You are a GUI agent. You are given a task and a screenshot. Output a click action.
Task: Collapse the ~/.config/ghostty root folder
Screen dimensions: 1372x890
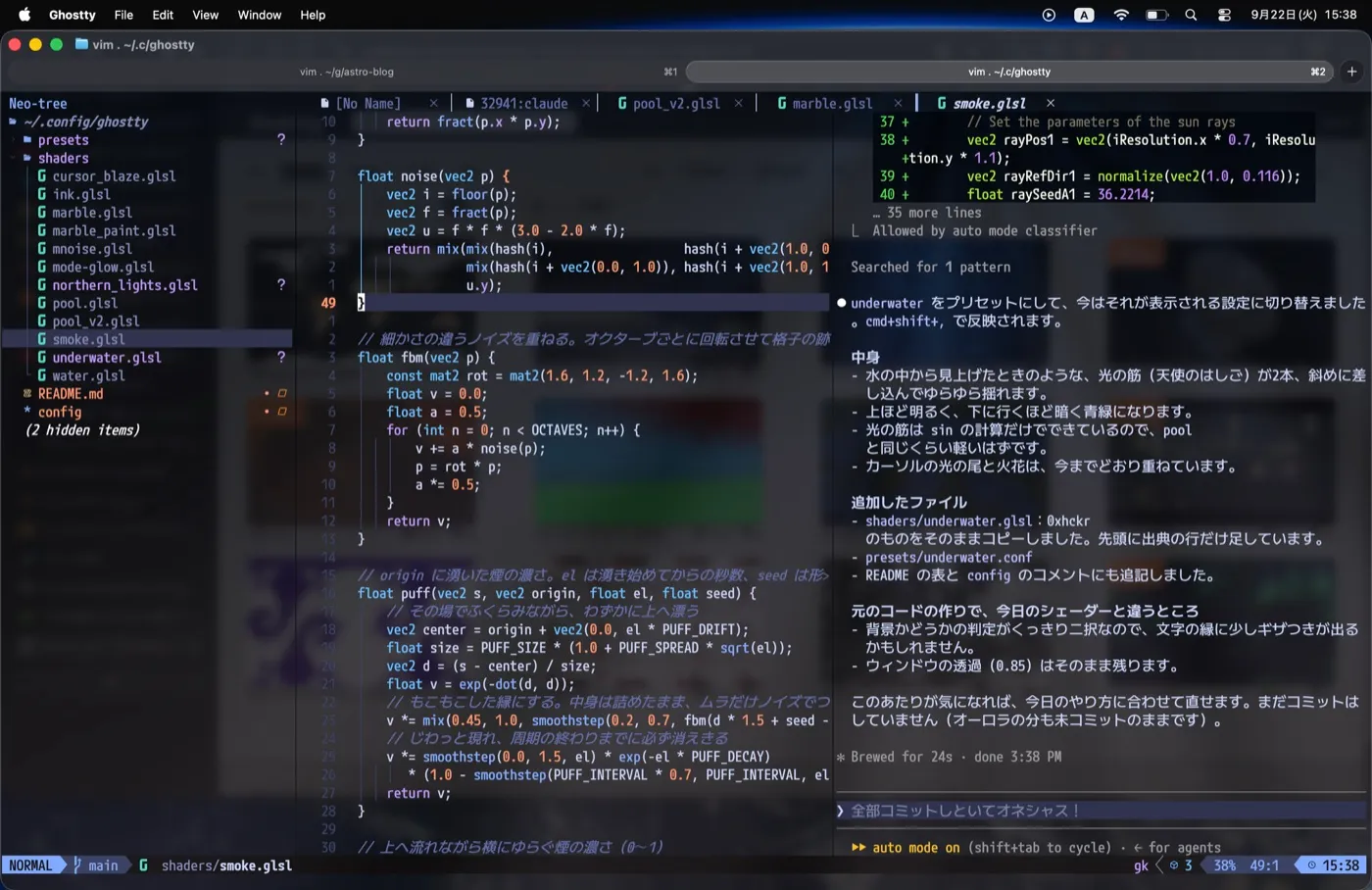(86, 122)
